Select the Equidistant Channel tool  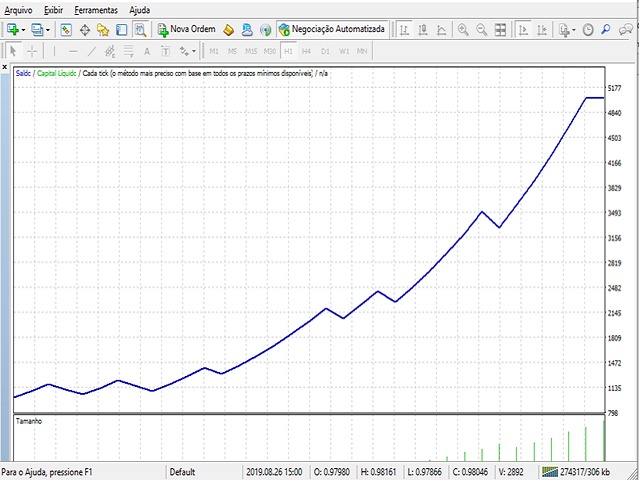pos(110,51)
